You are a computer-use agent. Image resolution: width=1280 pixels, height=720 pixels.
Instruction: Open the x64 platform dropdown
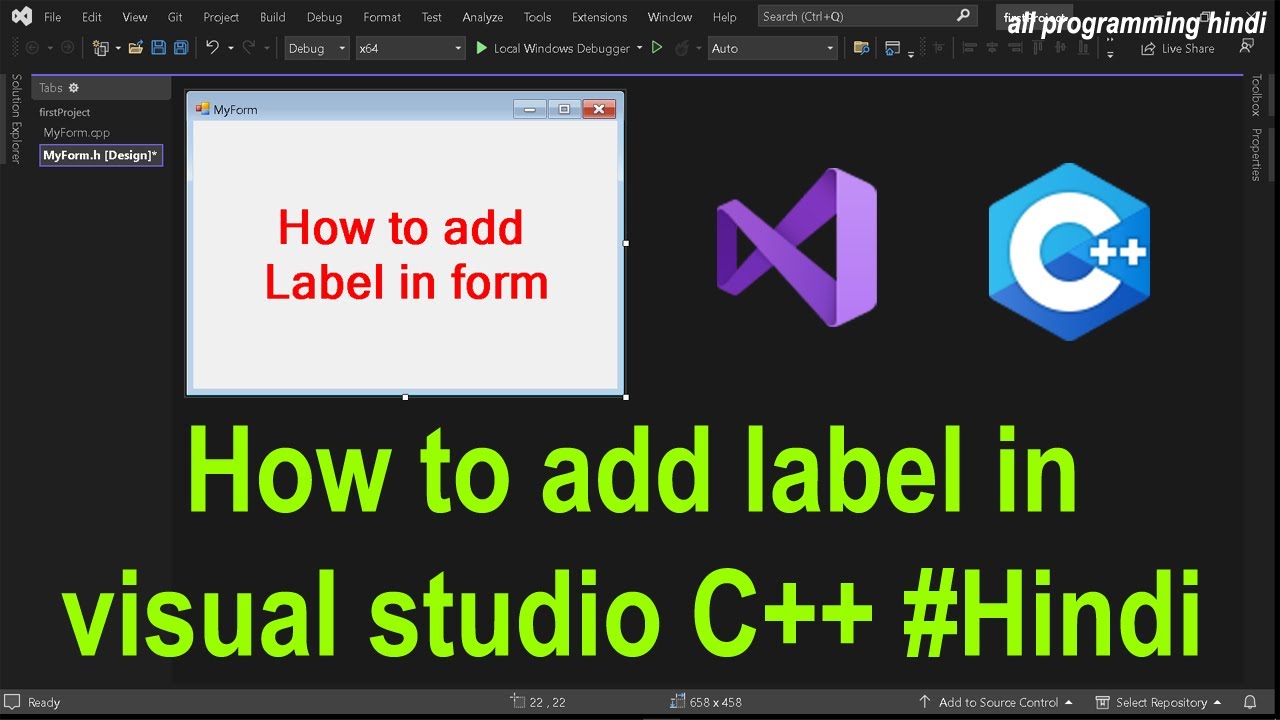(x=411, y=48)
